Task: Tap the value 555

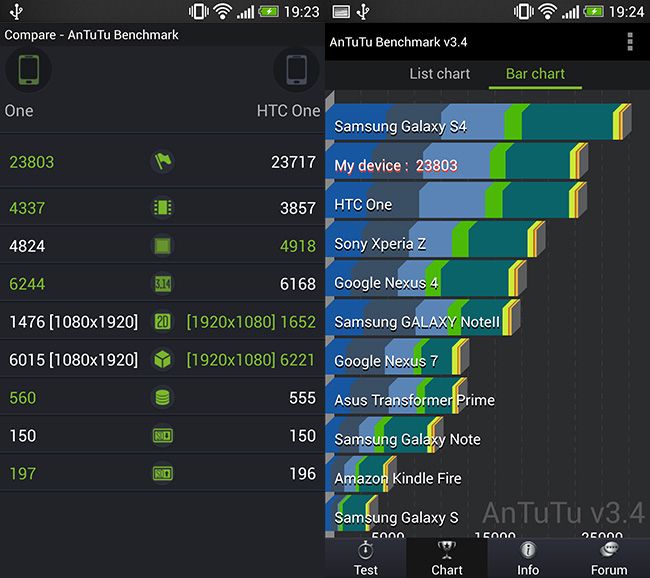Action: point(303,398)
